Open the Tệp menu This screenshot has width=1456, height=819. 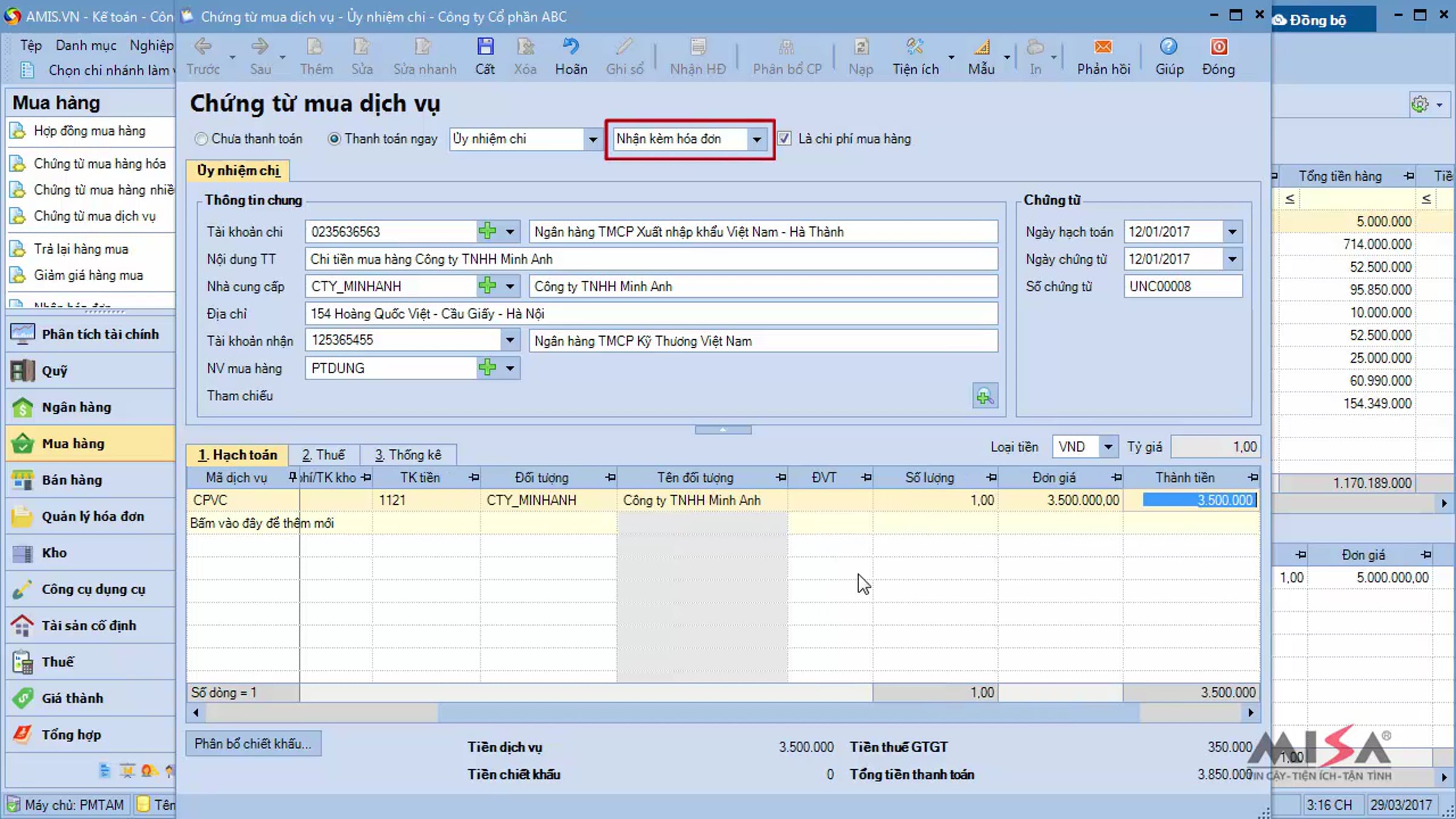coord(31,45)
